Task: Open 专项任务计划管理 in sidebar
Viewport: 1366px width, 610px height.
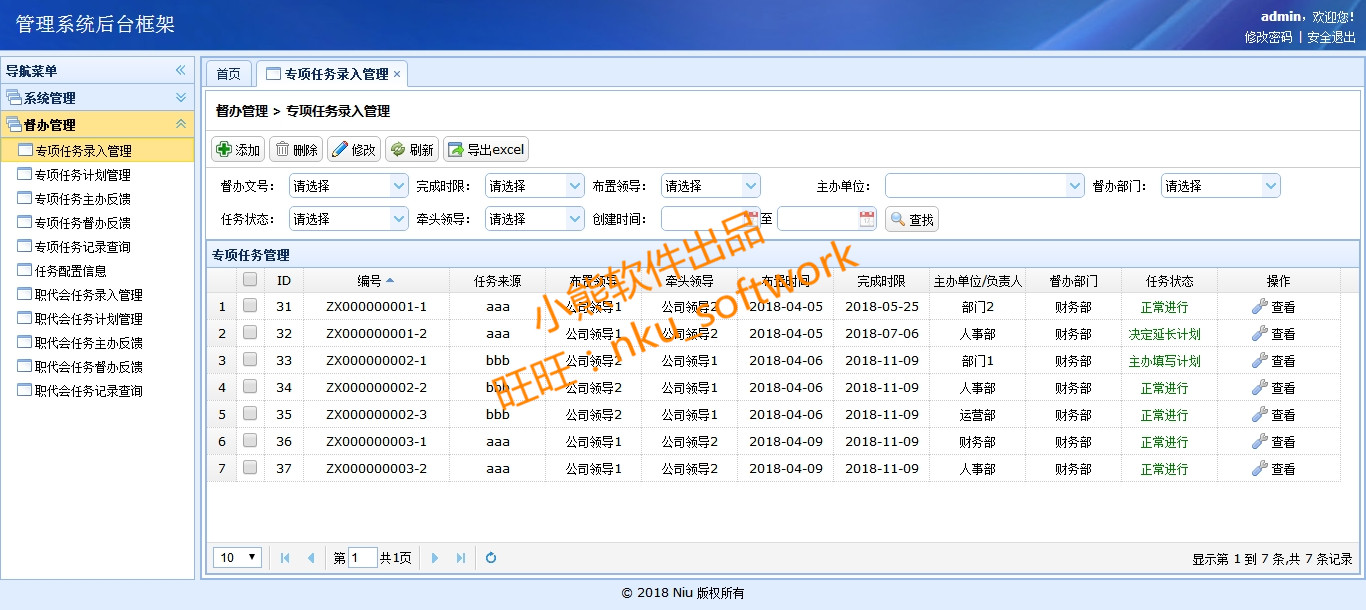Action: click(83, 175)
